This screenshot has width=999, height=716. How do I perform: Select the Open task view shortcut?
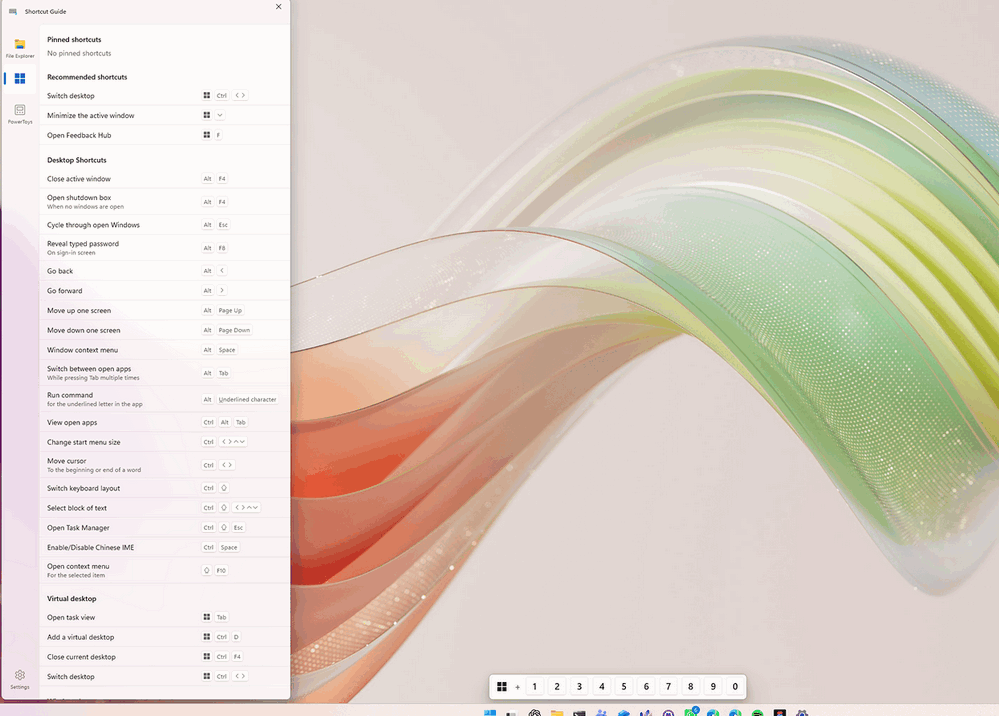coord(164,617)
